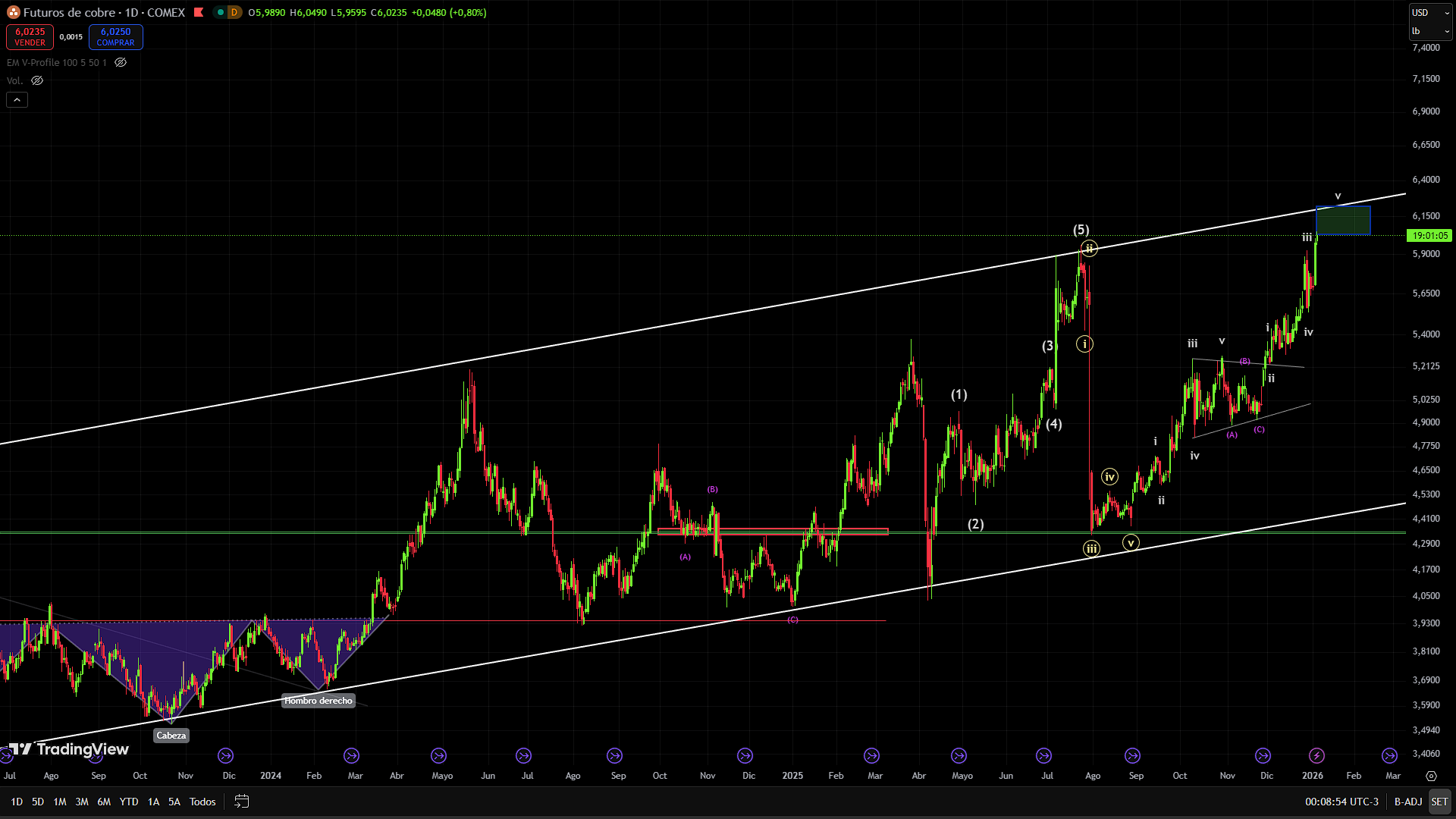Open the time axis settings gear icon
This screenshot has width=1456, height=819.
[x=1431, y=776]
